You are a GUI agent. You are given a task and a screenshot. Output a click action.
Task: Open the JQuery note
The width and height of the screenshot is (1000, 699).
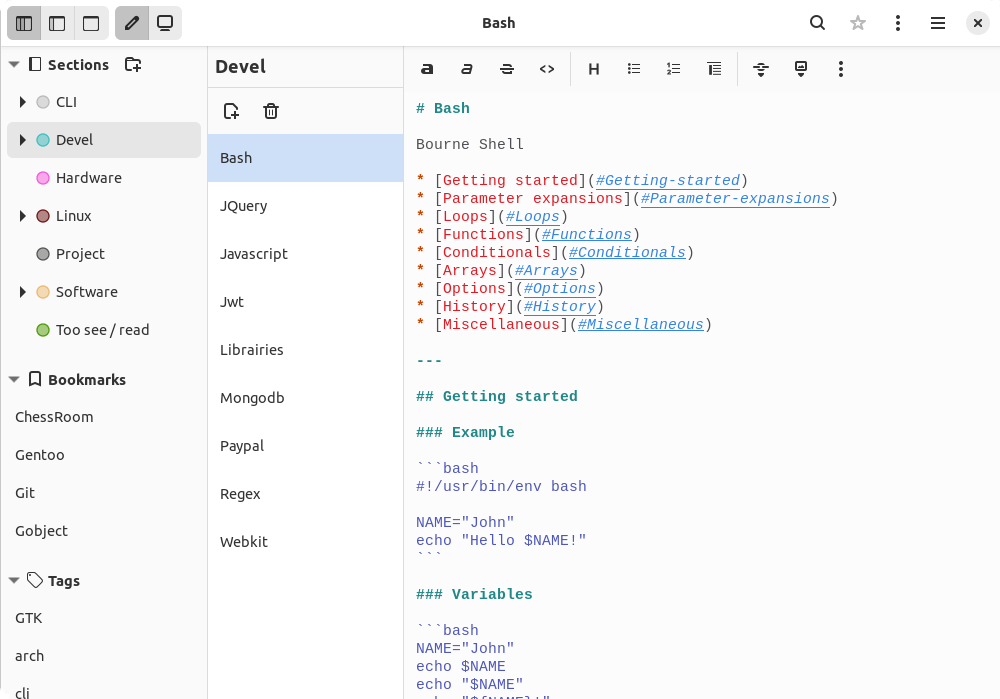click(x=305, y=206)
